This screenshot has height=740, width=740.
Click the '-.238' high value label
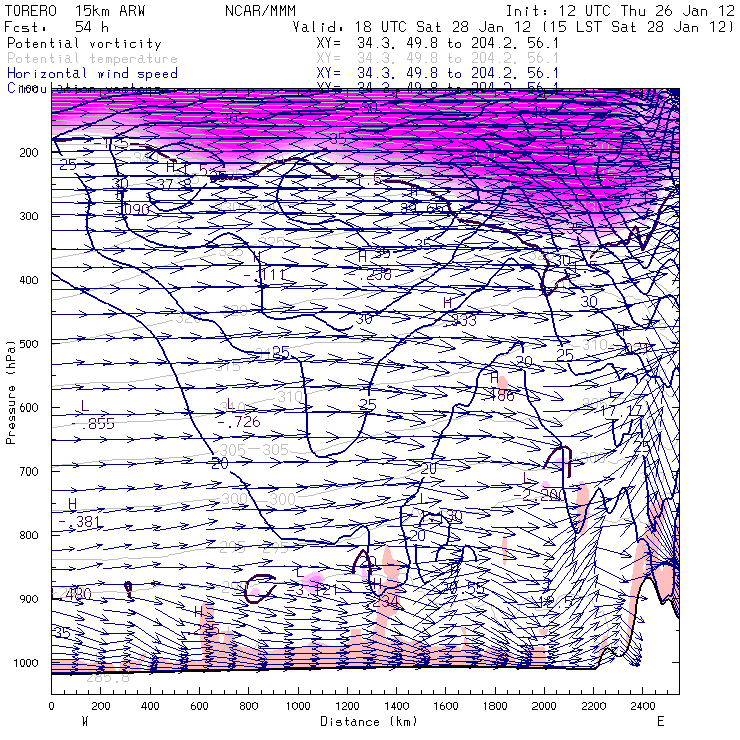(x=370, y=275)
